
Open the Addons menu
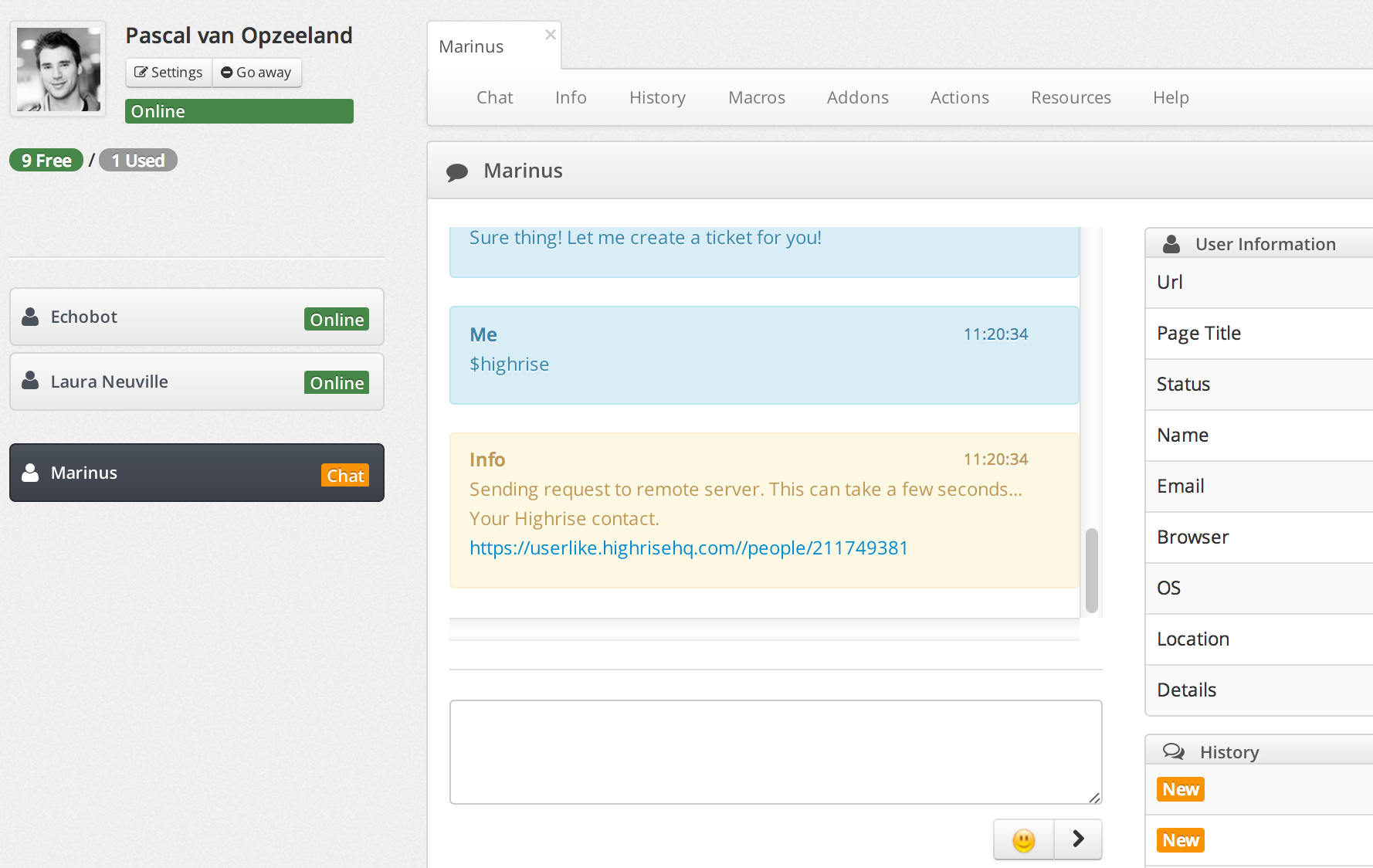pos(858,97)
